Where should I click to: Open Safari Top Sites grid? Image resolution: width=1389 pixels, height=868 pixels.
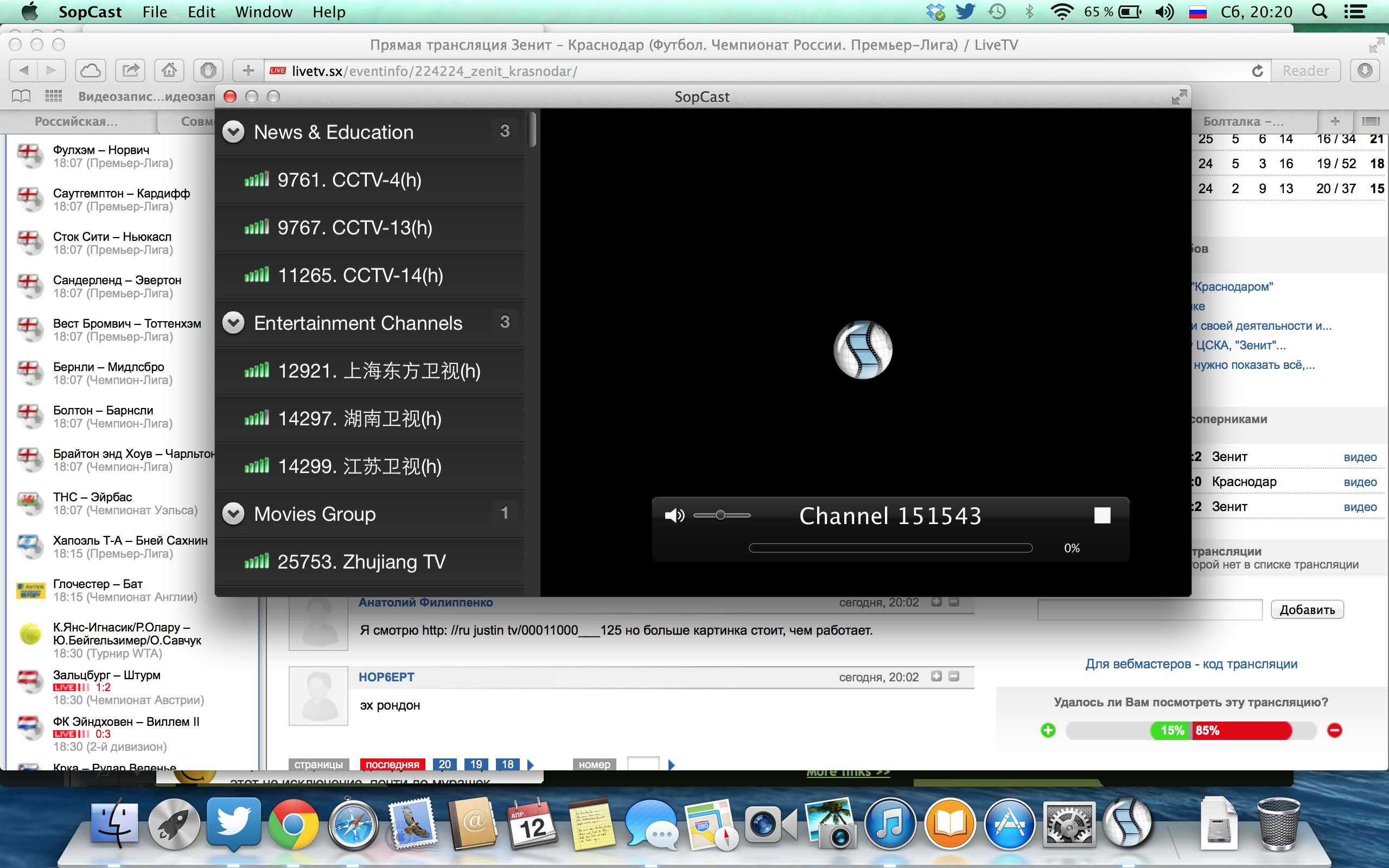tap(53, 97)
